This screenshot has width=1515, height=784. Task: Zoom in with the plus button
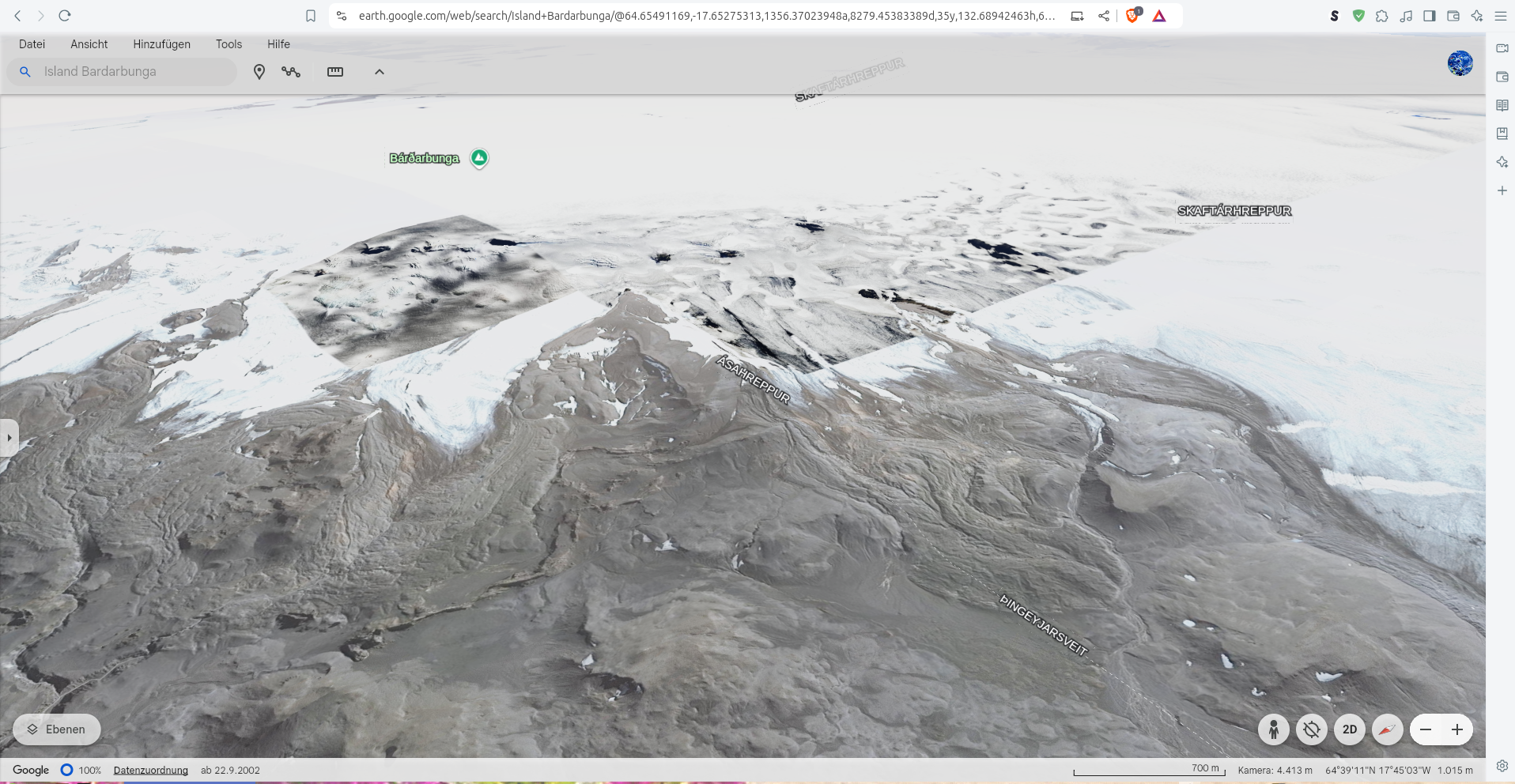coord(1457,729)
